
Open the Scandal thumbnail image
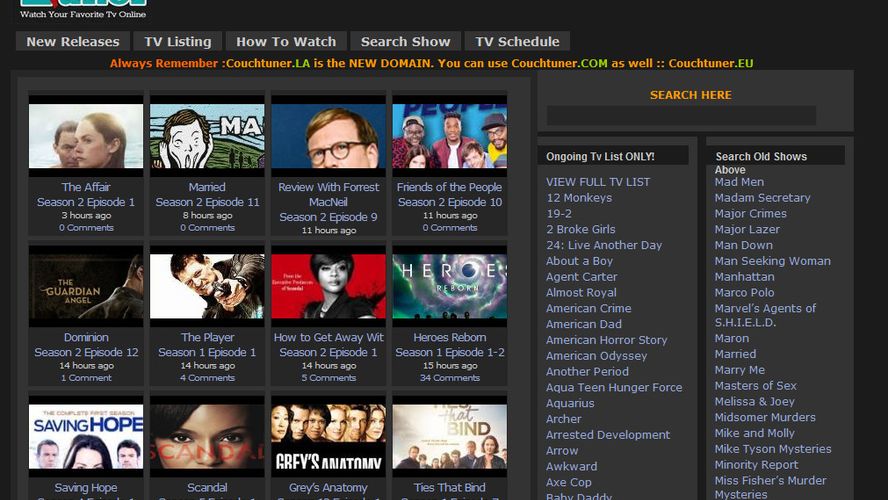pyautogui.click(x=207, y=437)
